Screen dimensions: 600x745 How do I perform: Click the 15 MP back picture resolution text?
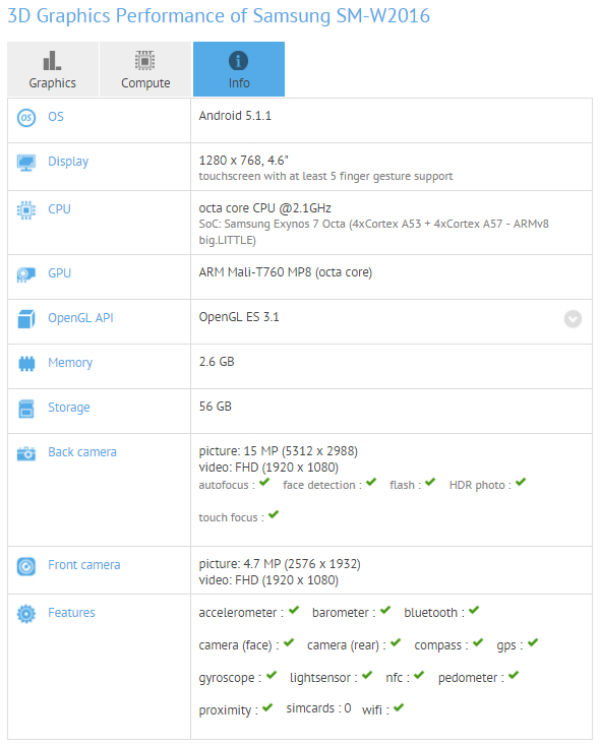click(278, 451)
